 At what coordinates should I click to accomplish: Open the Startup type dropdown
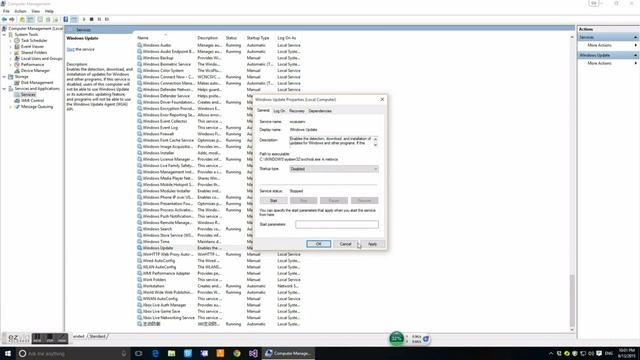tap(334, 169)
